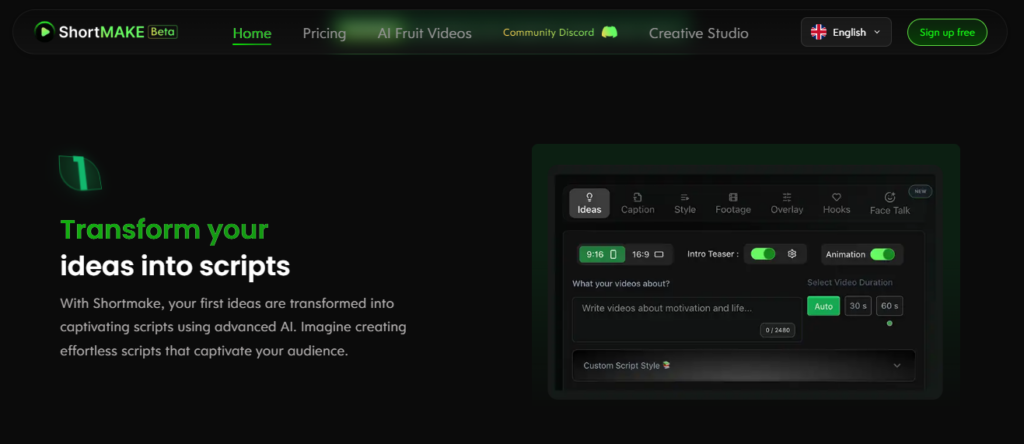1024x444 pixels.
Task: Open the English language dropdown
Action: point(846,32)
